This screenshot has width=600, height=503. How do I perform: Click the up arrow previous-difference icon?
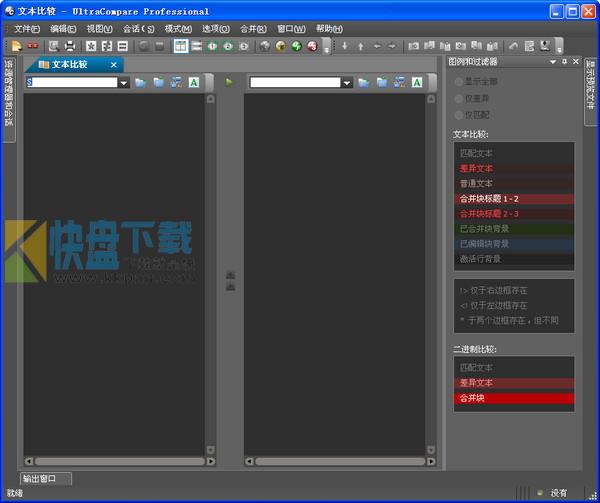tap(360, 46)
